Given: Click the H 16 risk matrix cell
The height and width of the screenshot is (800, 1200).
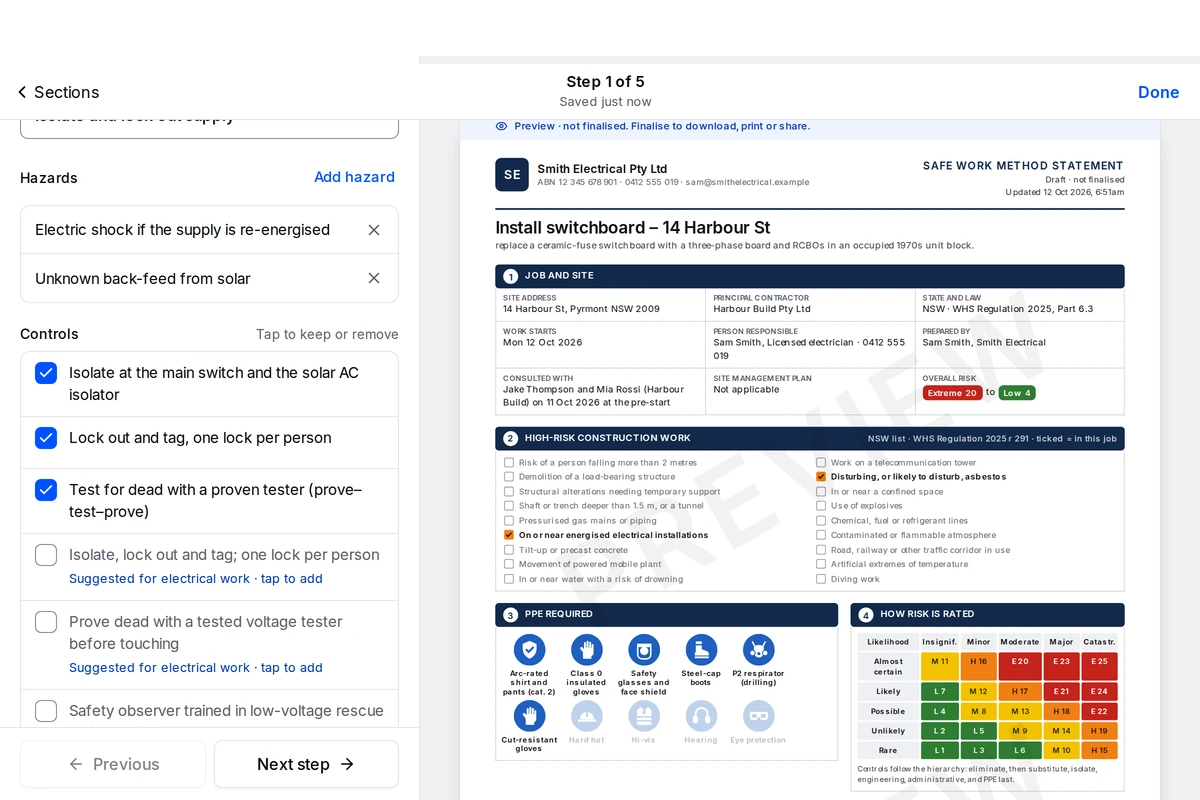Looking at the screenshot, I should pos(978,666).
